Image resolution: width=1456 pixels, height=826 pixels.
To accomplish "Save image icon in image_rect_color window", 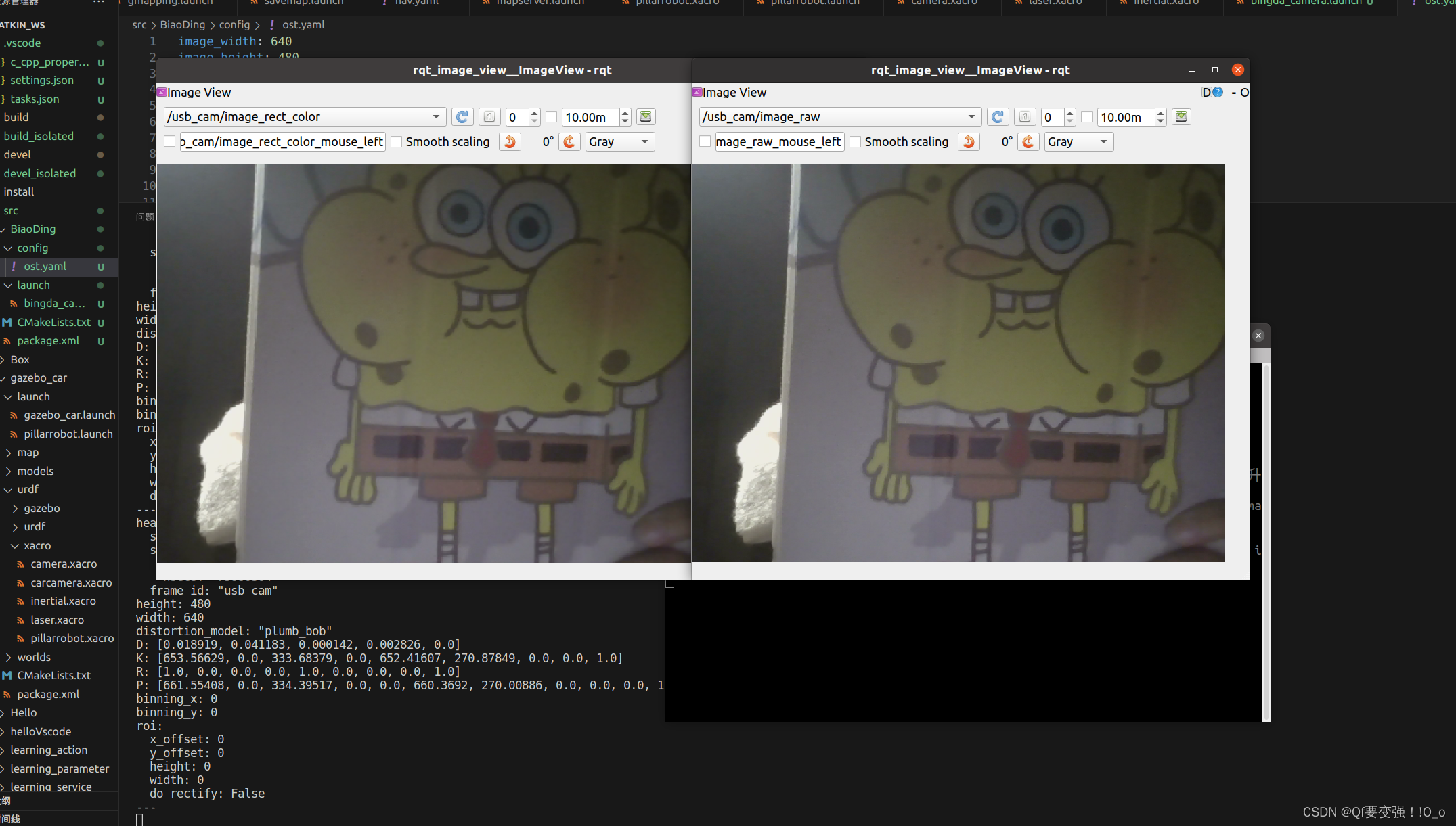I will coord(646,117).
